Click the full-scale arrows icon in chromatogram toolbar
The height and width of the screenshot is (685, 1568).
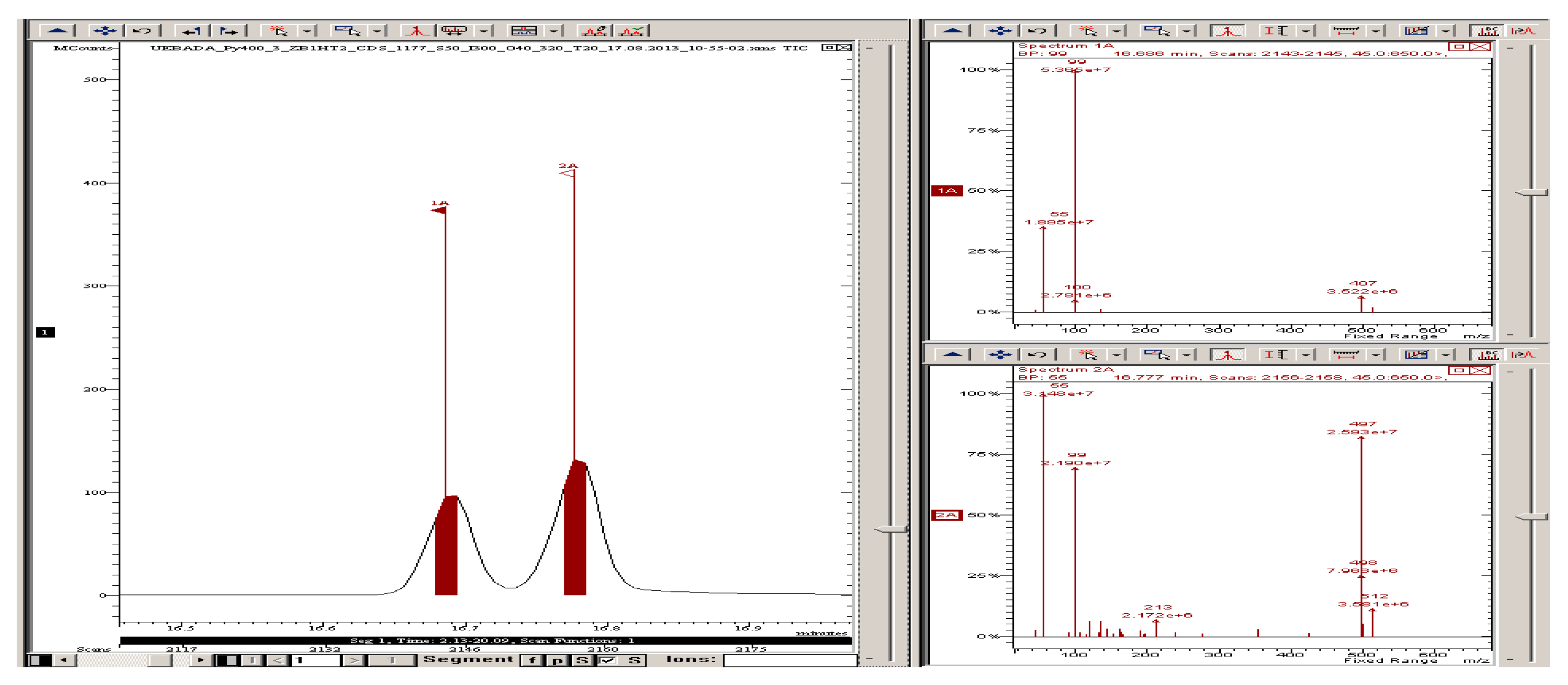point(104,30)
